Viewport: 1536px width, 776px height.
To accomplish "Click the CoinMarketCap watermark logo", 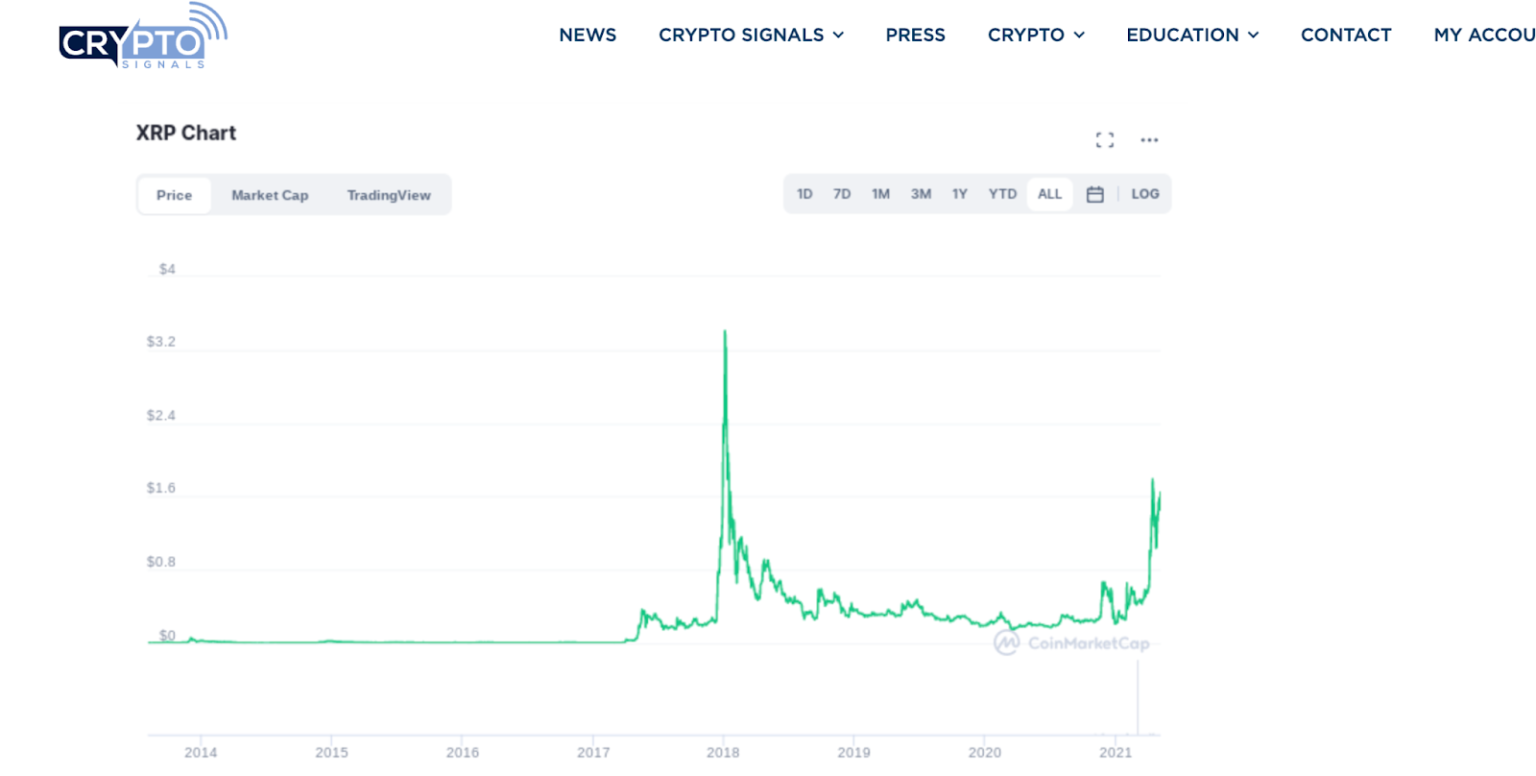I will click(1072, 643).
